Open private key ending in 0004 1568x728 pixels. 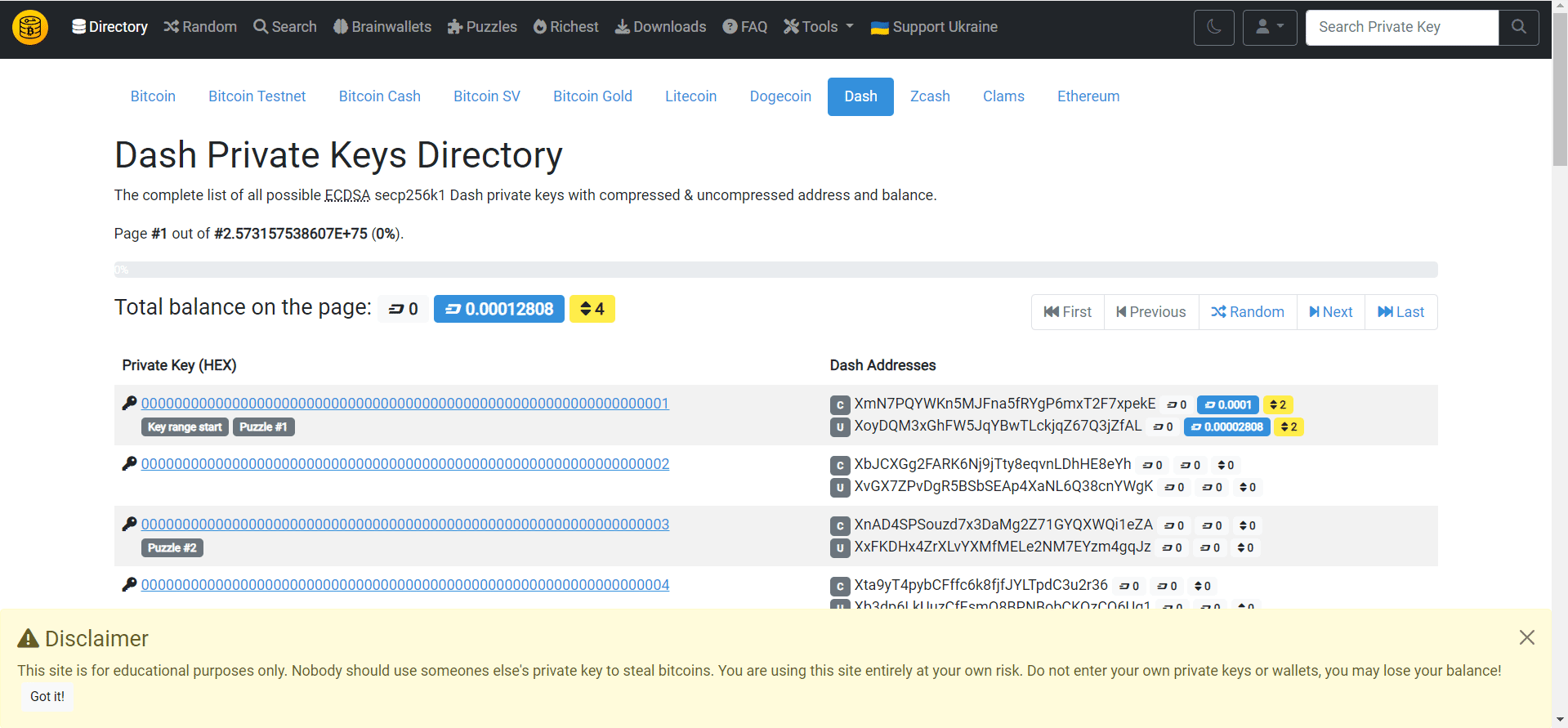[405, 585]
